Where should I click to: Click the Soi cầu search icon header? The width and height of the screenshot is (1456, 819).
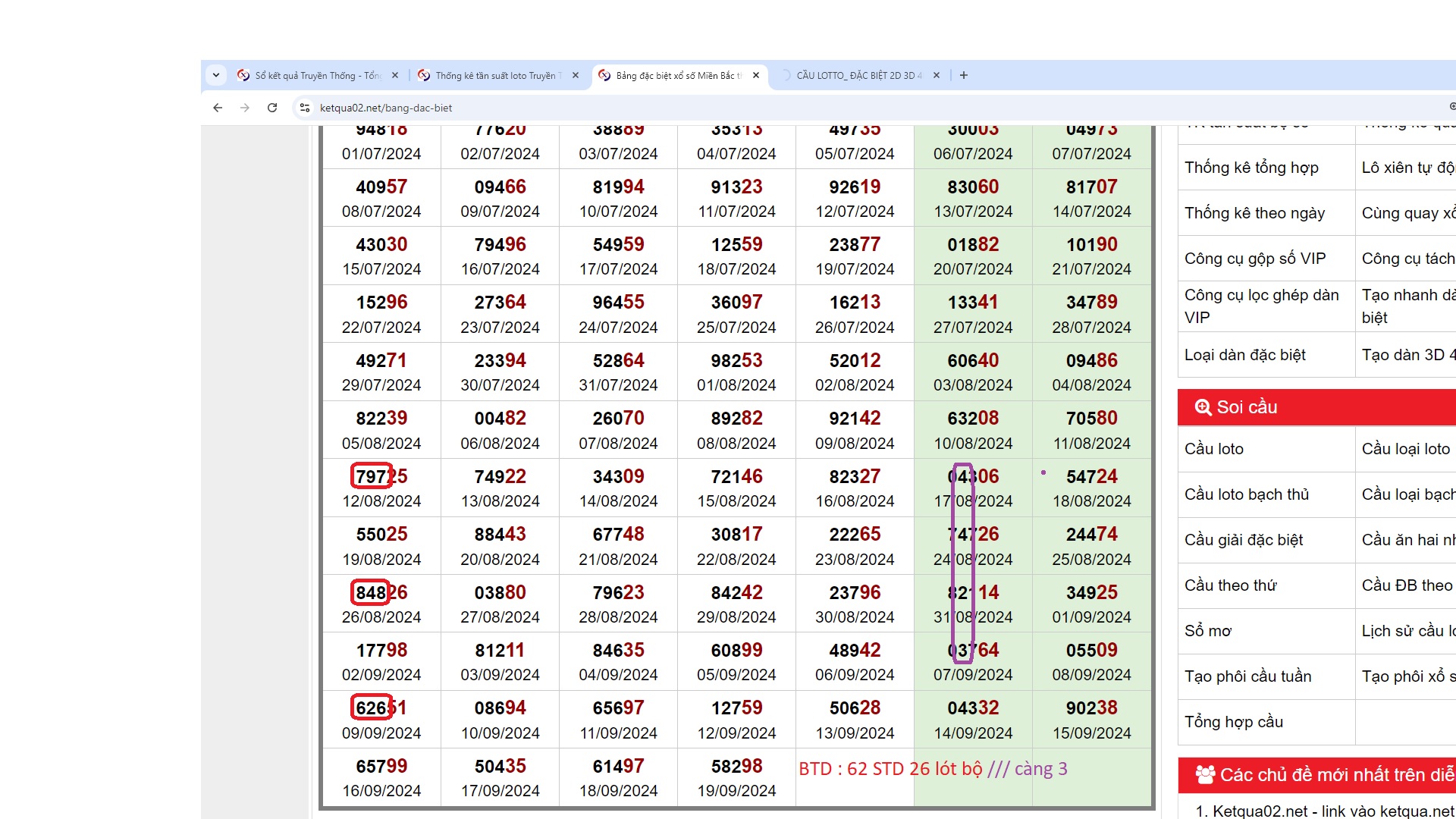(1203, 407)
